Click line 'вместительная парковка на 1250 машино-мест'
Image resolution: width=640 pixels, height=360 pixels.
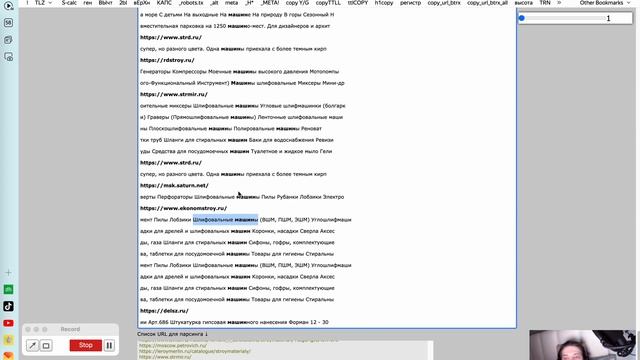click(235, 26)
